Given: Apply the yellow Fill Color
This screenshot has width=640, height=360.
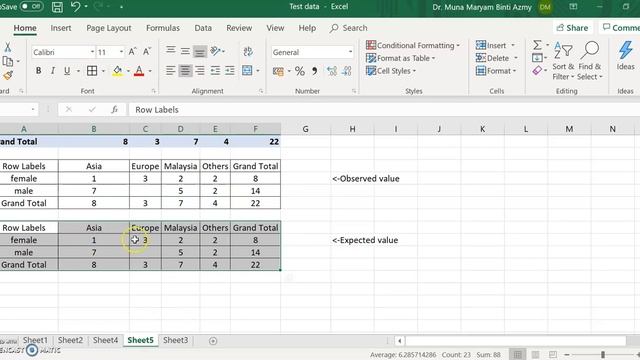Looking at the screenshot, I should [x=118, y=71].
